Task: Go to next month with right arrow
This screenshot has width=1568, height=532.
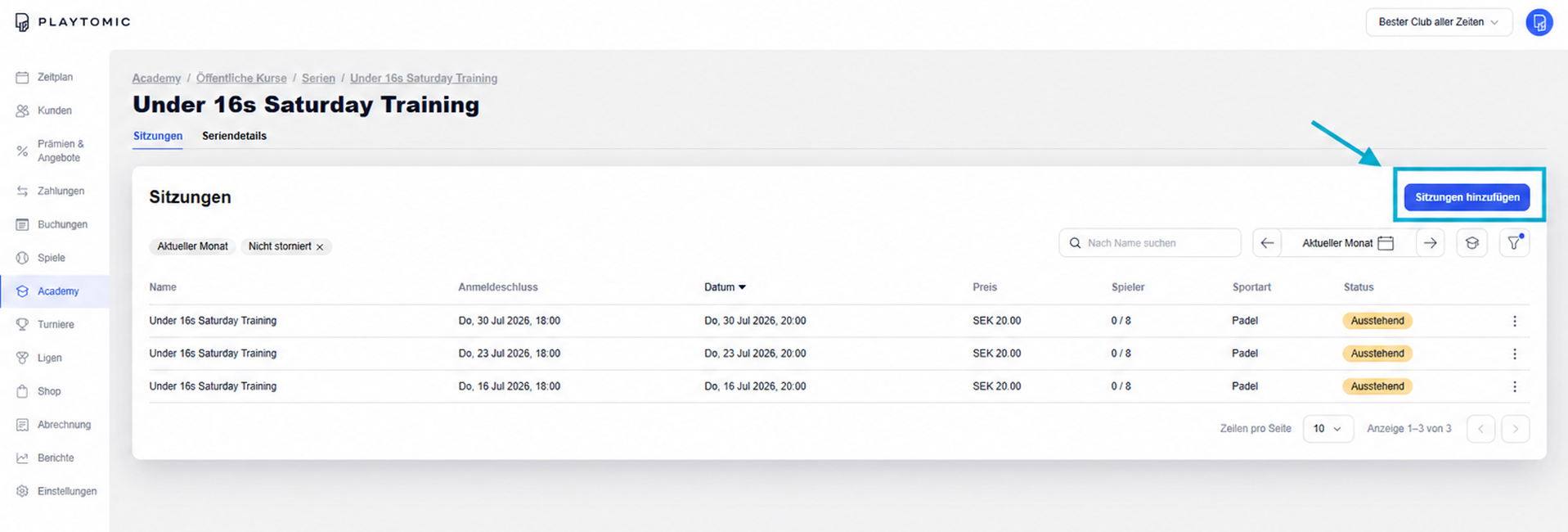Action: pos(1430,243)
